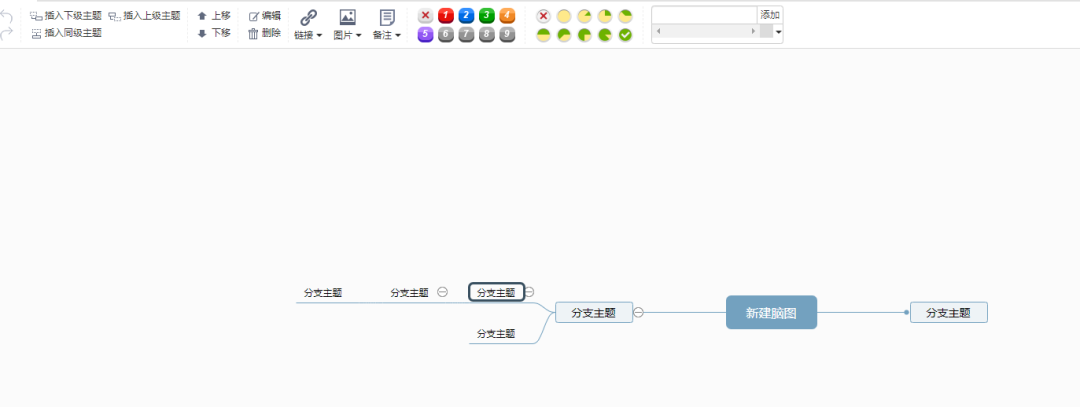Select the boxed 分支主题 node left of root
Screen dimensions: 1080x407
pos(594,313)
